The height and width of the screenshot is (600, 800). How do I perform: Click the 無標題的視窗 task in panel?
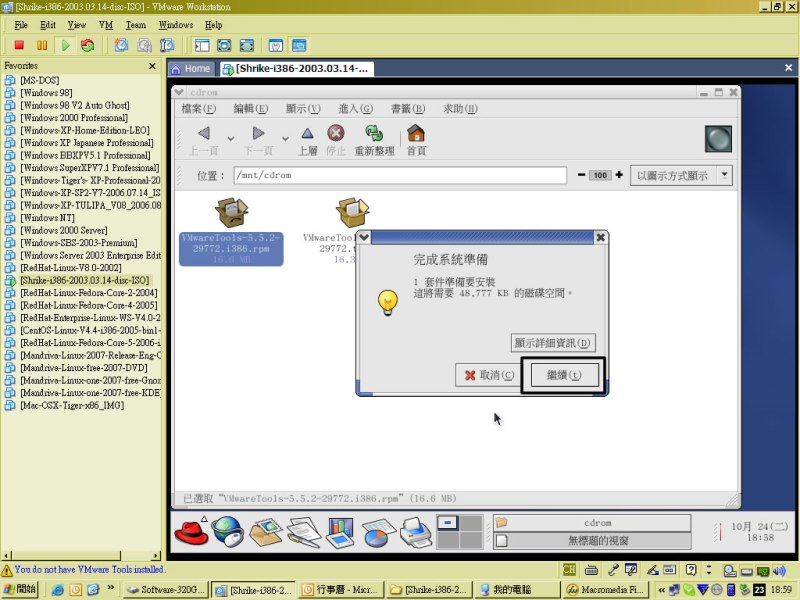point(592,541)
